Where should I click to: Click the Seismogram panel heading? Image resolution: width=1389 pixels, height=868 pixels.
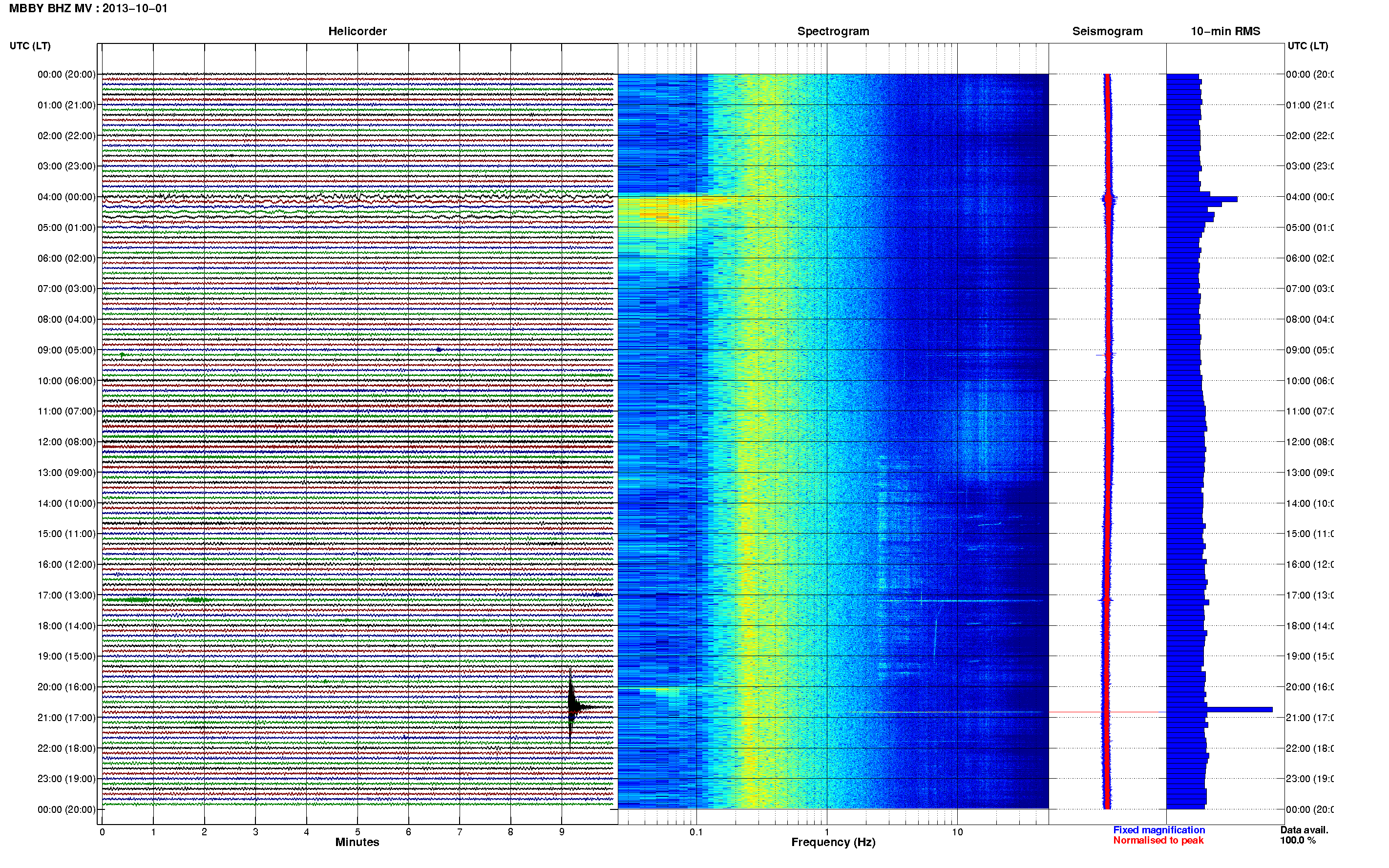coord(1108,32)
